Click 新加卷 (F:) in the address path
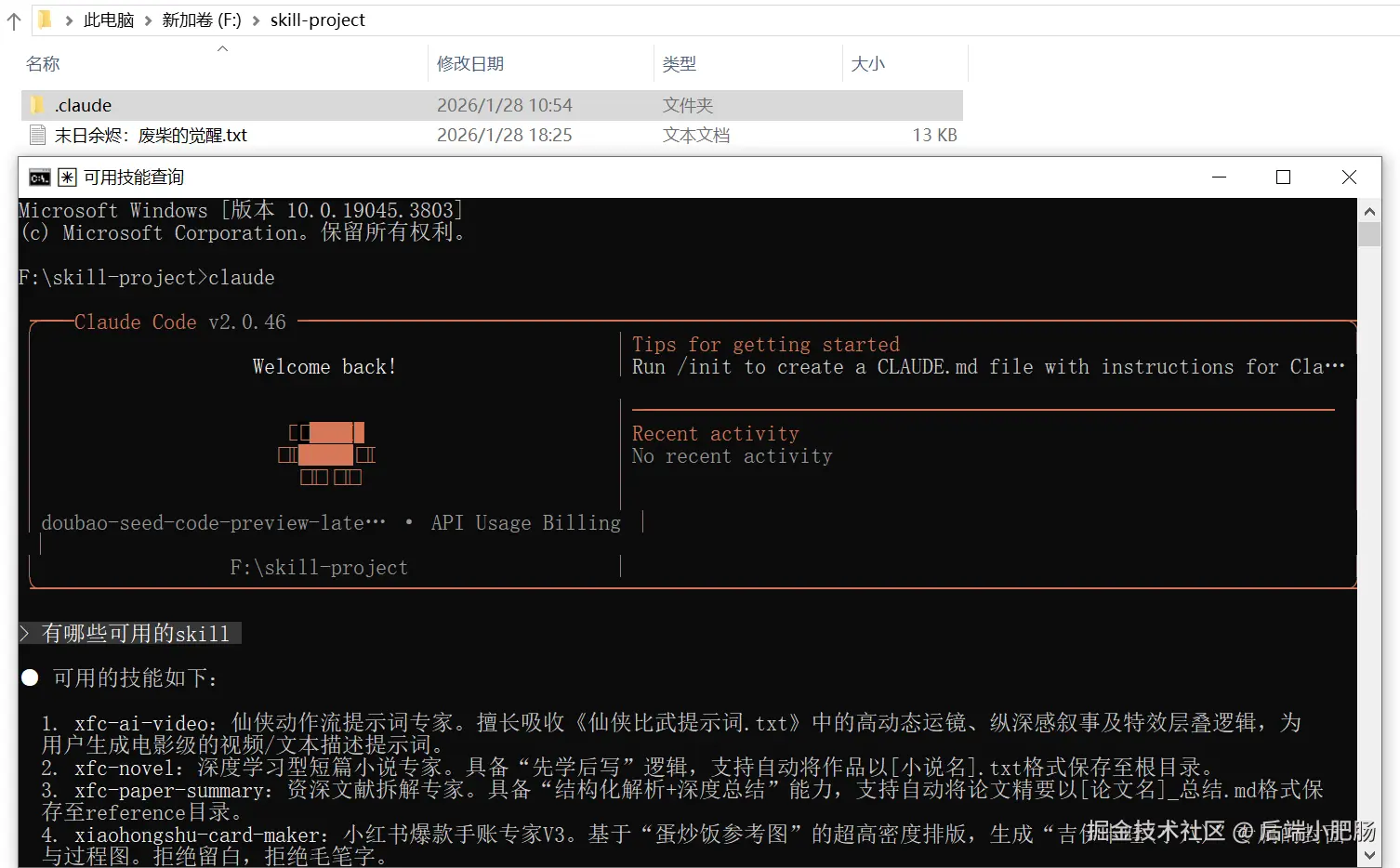The width and height of the screenshot is (1400, 868). point(202,20)
